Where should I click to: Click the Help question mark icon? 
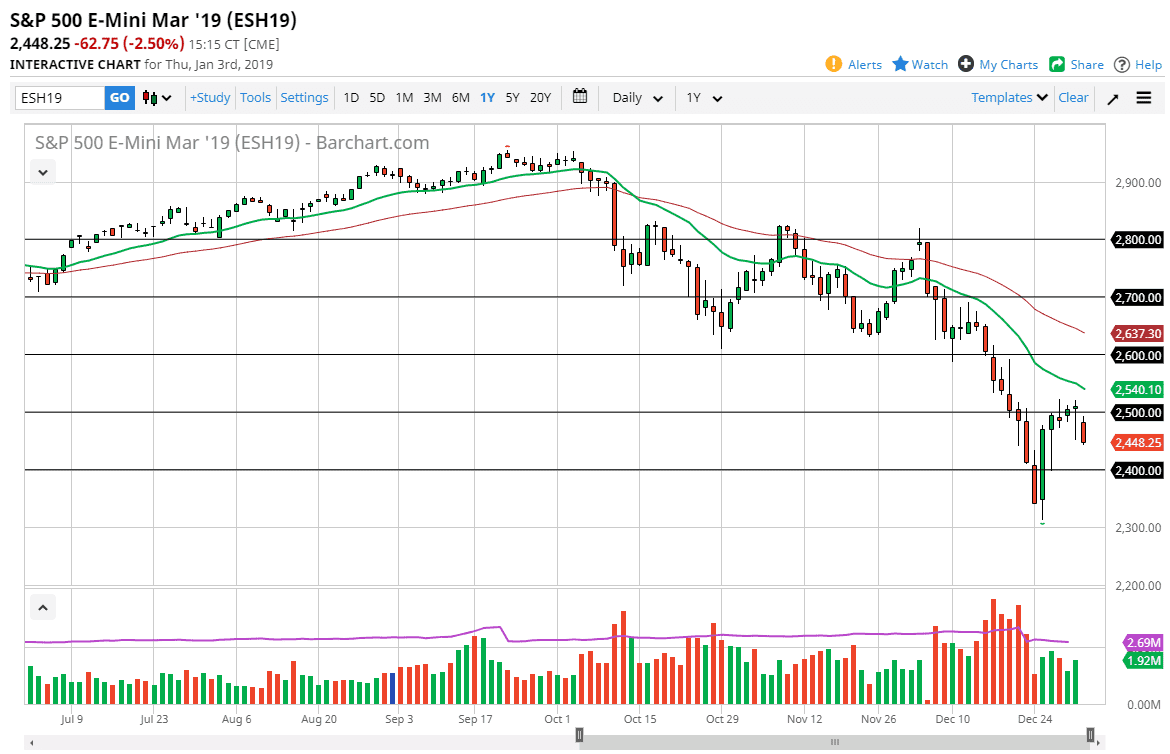(x=1122, y=63)
